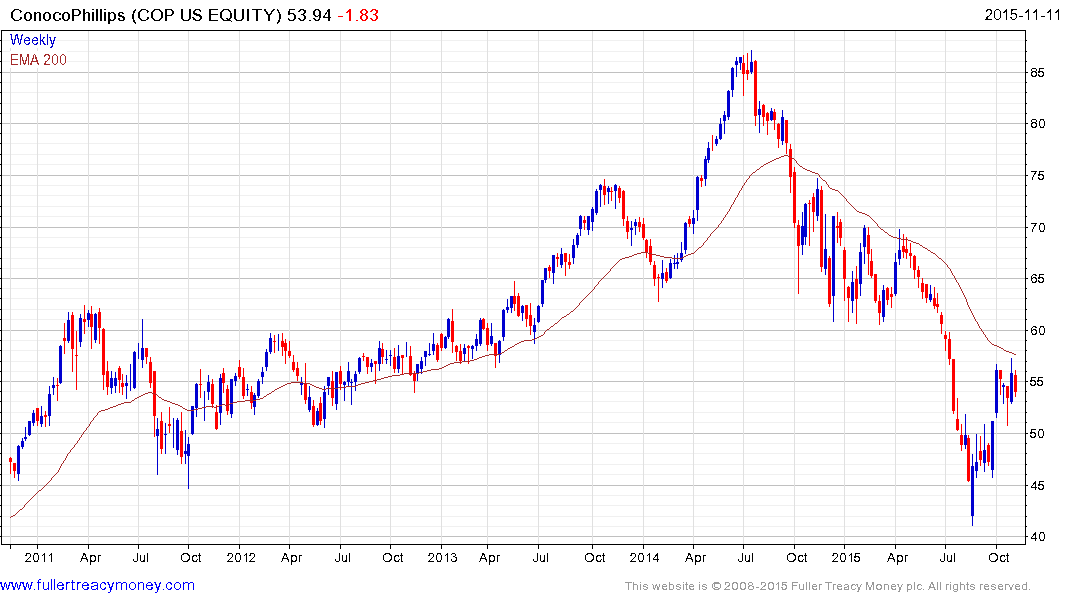Viewport: 1075px width, 600px height.
Task: Click the 65 price axis label
Action: tap(1037, 278)
